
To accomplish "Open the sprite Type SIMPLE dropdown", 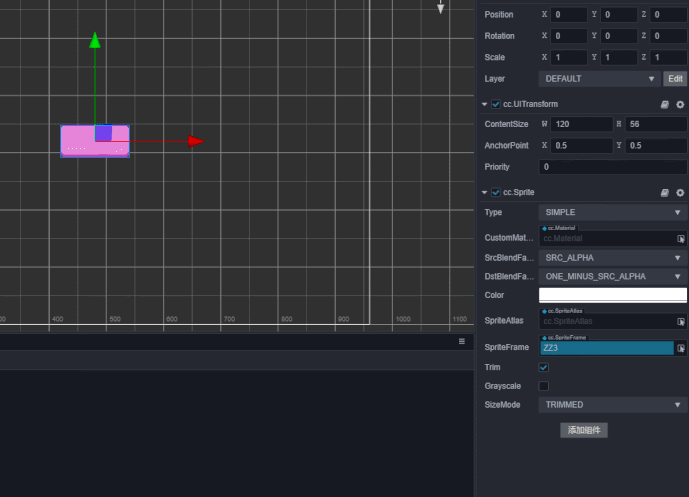I will 613,213.
